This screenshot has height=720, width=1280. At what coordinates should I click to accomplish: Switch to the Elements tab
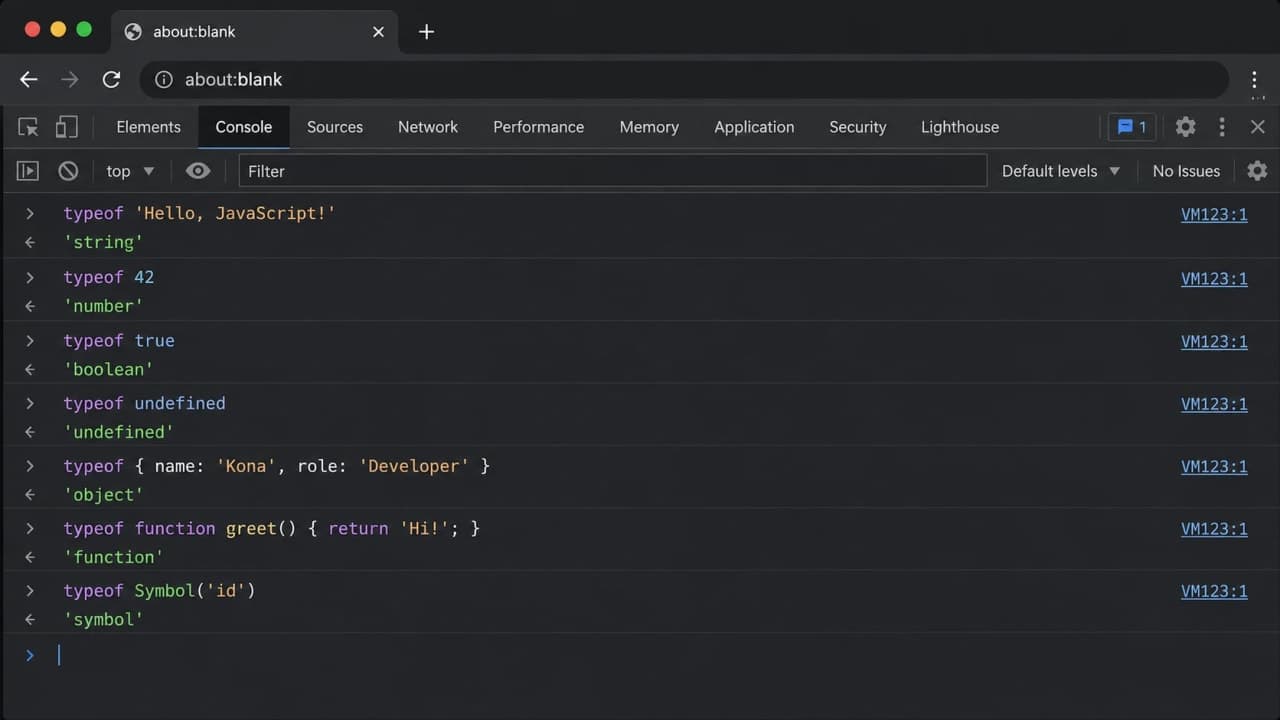148,127
